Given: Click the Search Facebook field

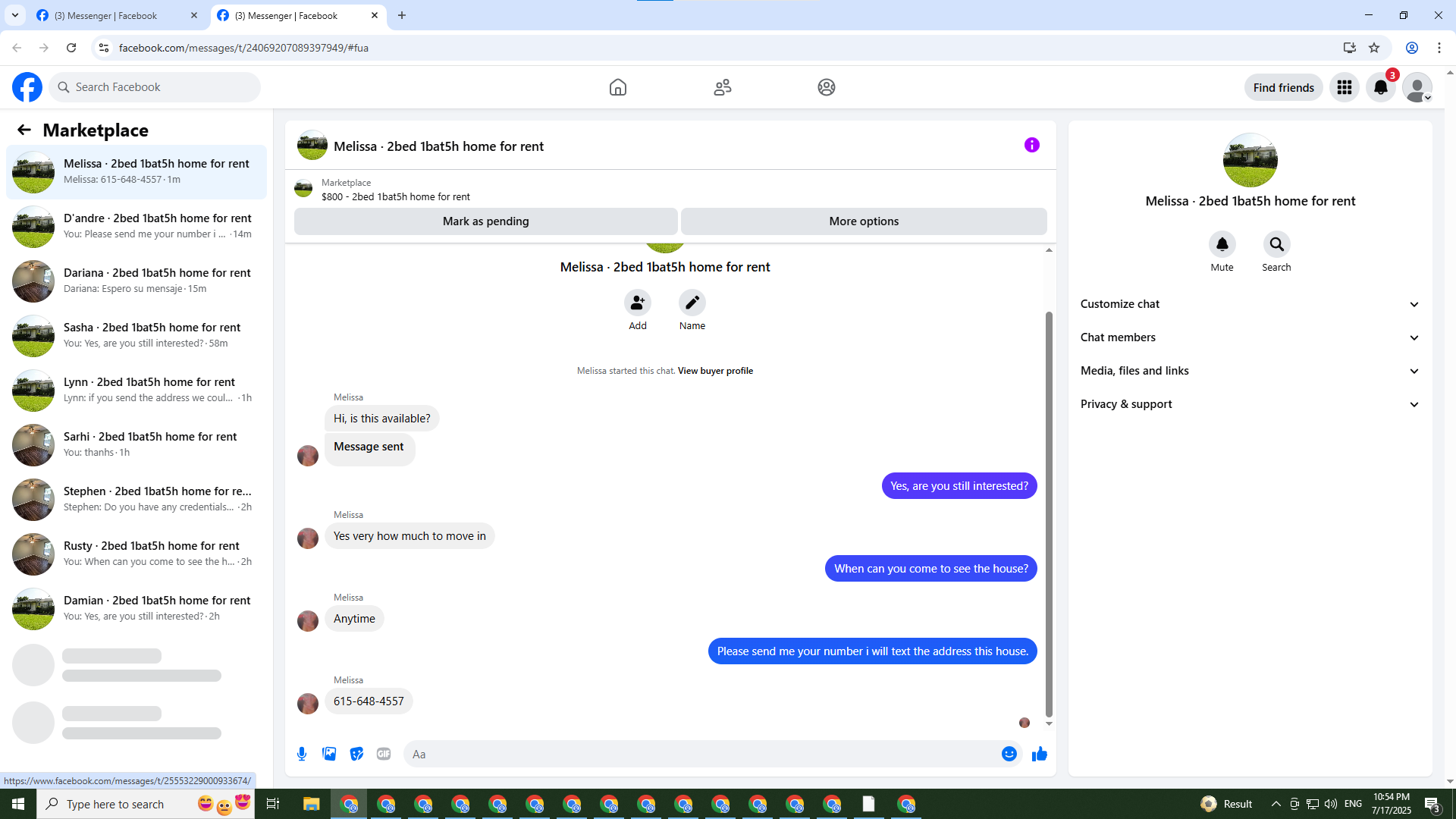Looking at the screenshot, I should coord(155,87).
